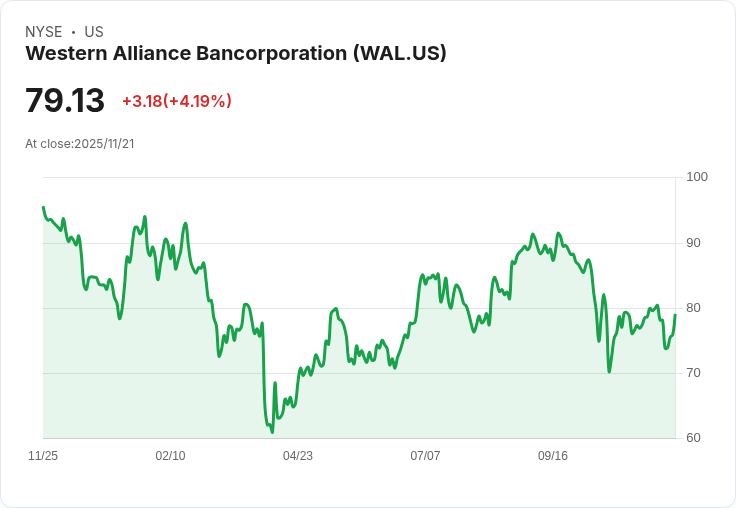
Task: Select the 79.13 current price
Action: tap(65, 101)
